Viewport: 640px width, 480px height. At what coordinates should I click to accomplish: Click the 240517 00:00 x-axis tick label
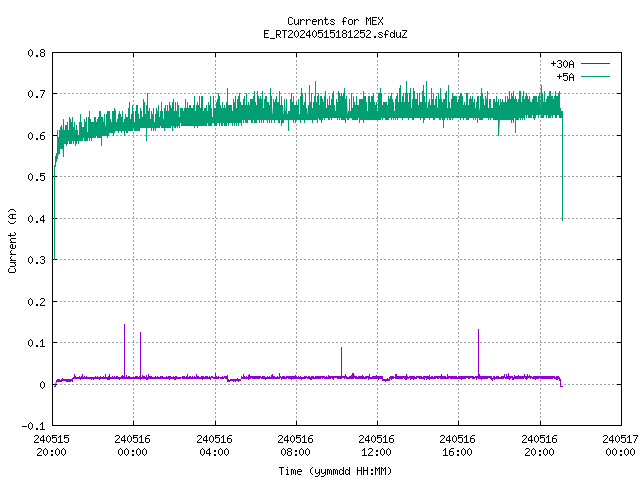(620, 446)
